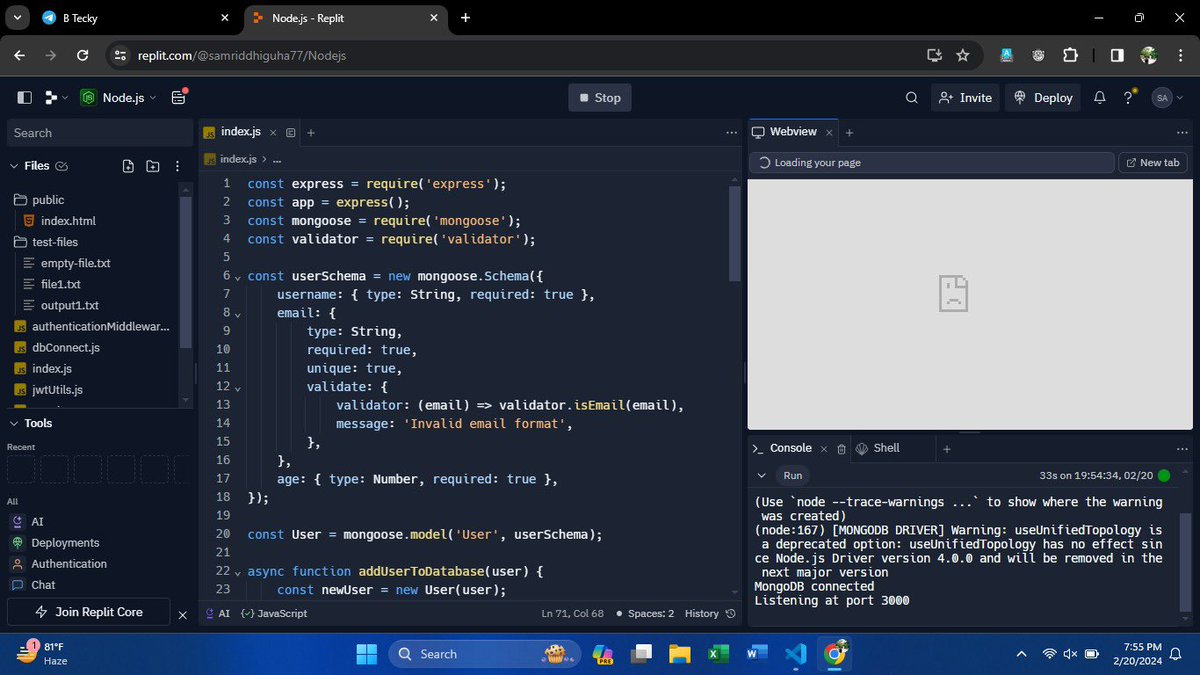Open file History
1200x675 pixels.
click(x=709, y=614)
